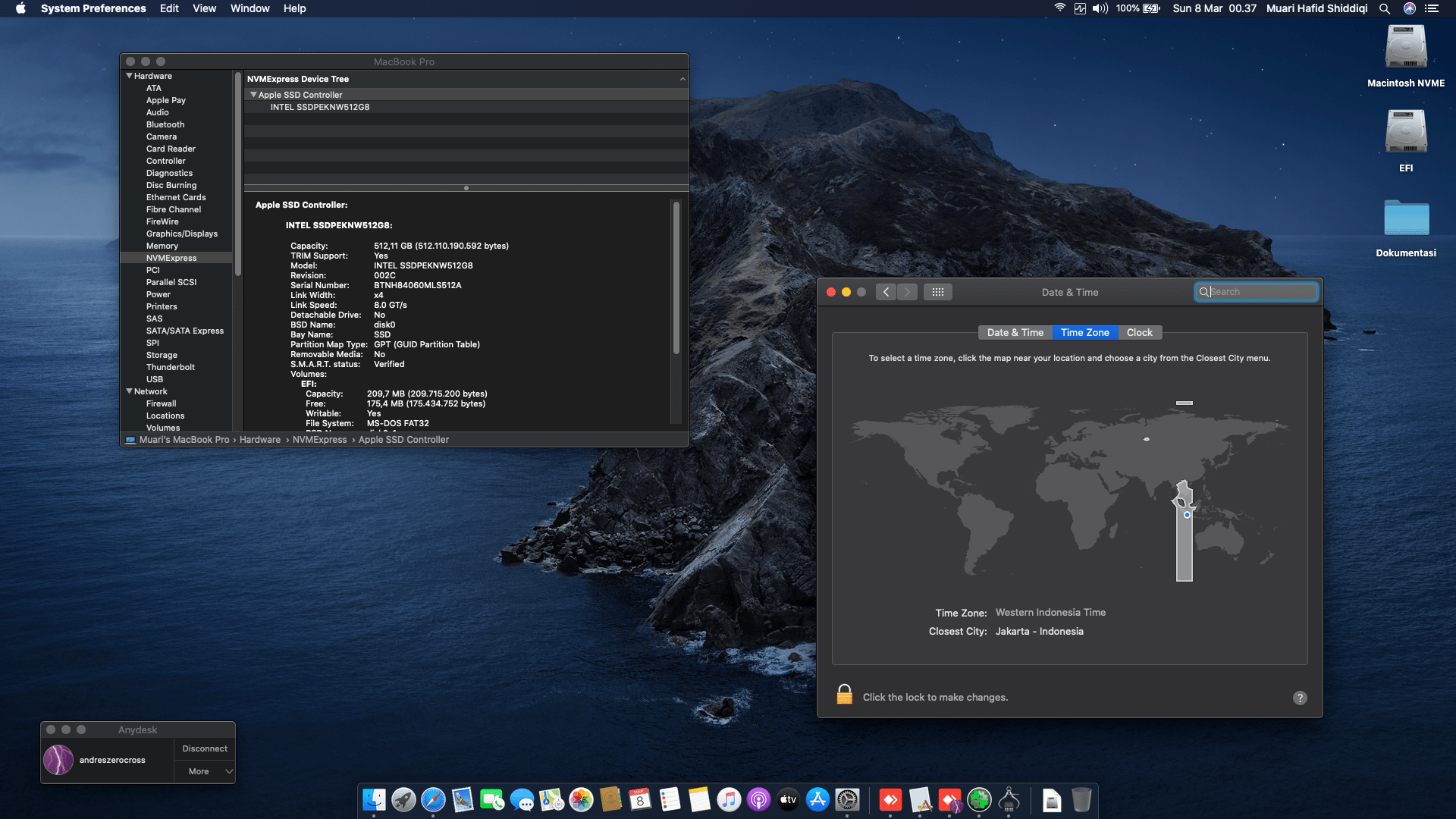Collapse the Hardware section in the sidebar

130,75
